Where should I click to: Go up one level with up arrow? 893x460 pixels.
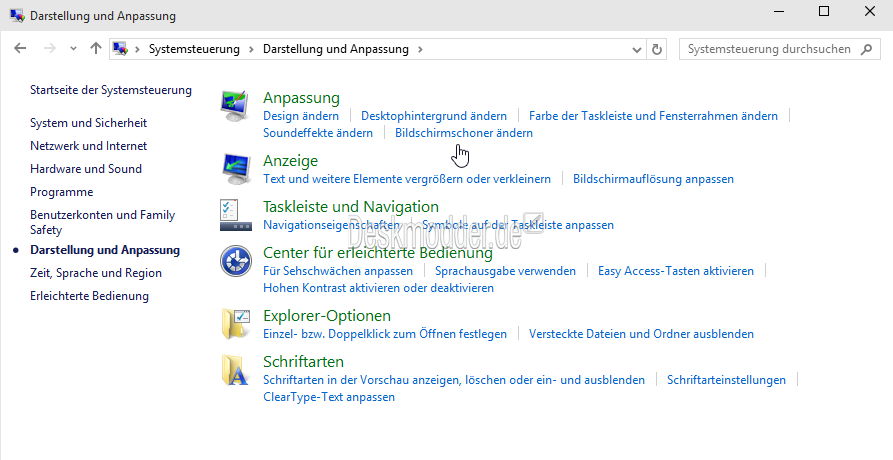tap(96, 49)
